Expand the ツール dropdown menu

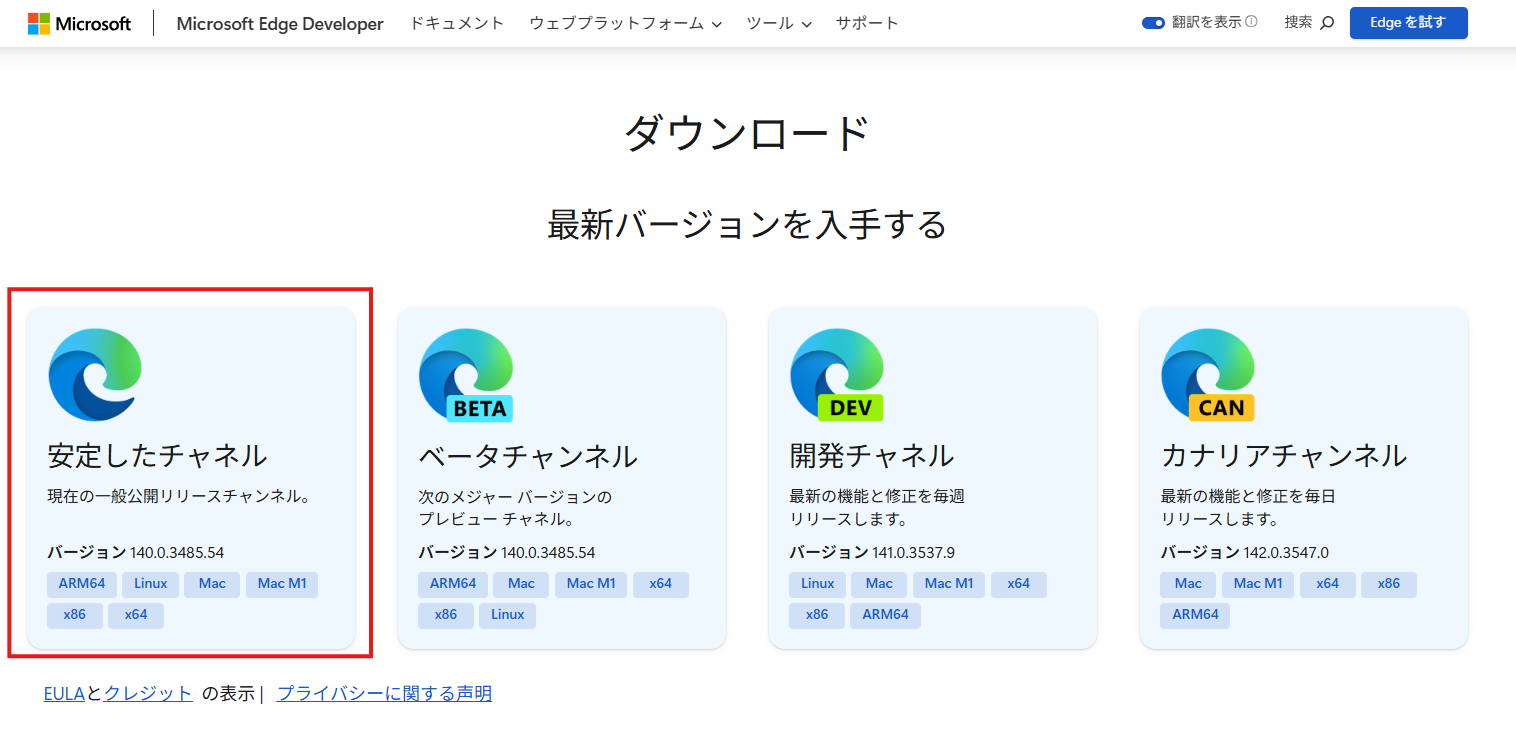[x=779, y=23]
